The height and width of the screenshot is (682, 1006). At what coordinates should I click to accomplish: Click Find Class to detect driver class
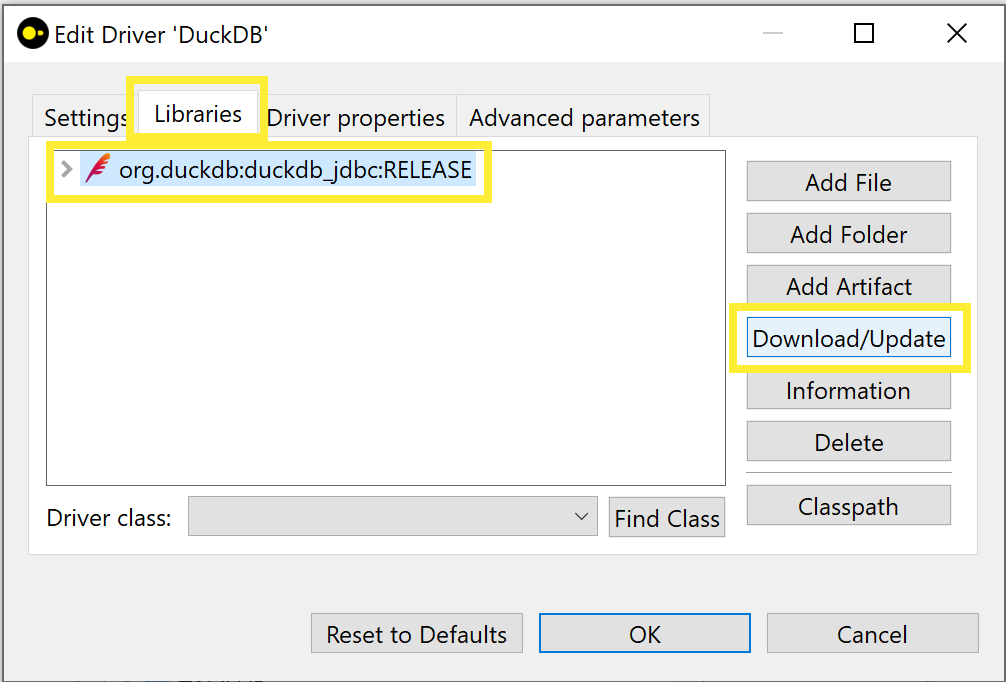pos(666,517)
